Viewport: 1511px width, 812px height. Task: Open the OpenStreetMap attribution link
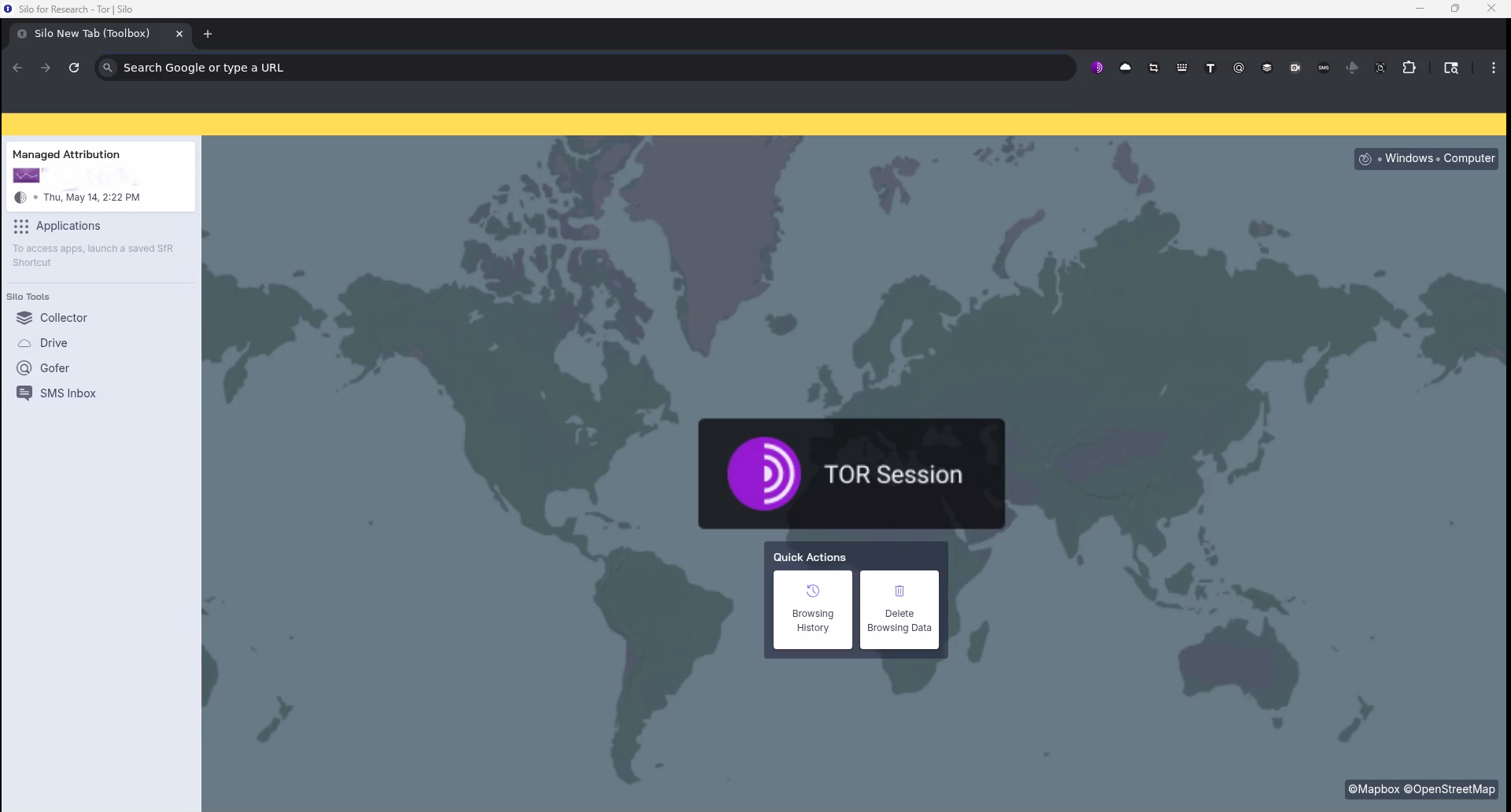1449,789
